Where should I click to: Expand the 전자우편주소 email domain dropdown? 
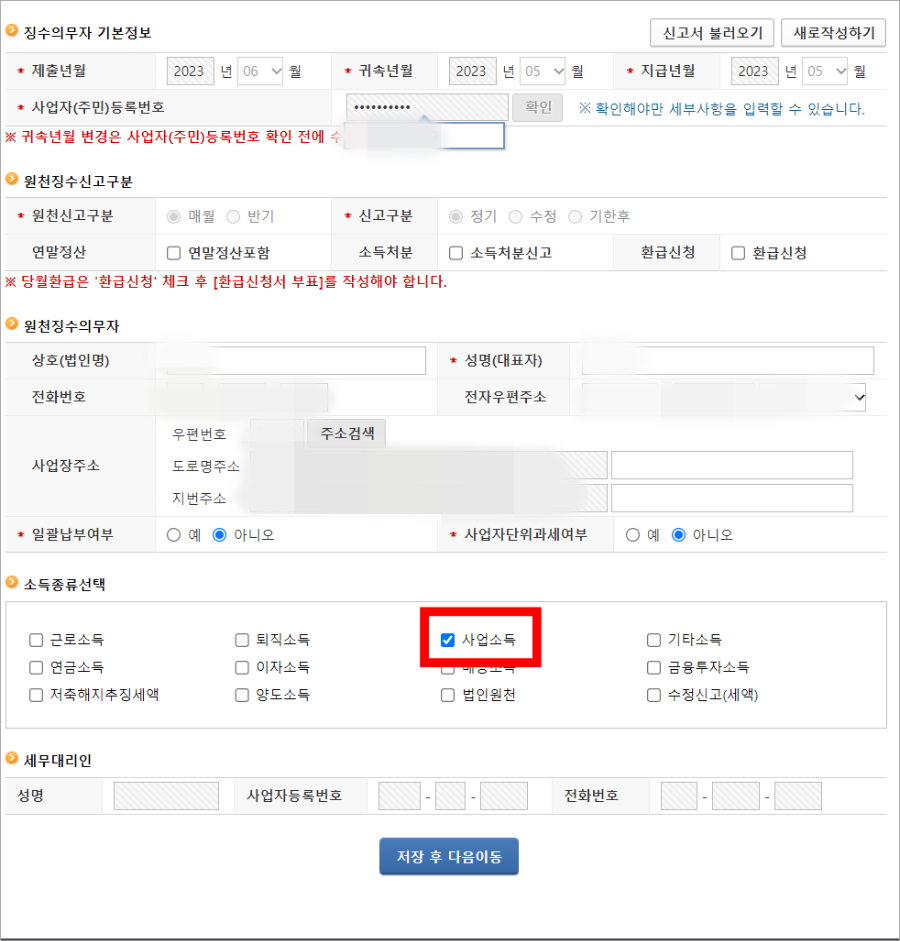858,397
